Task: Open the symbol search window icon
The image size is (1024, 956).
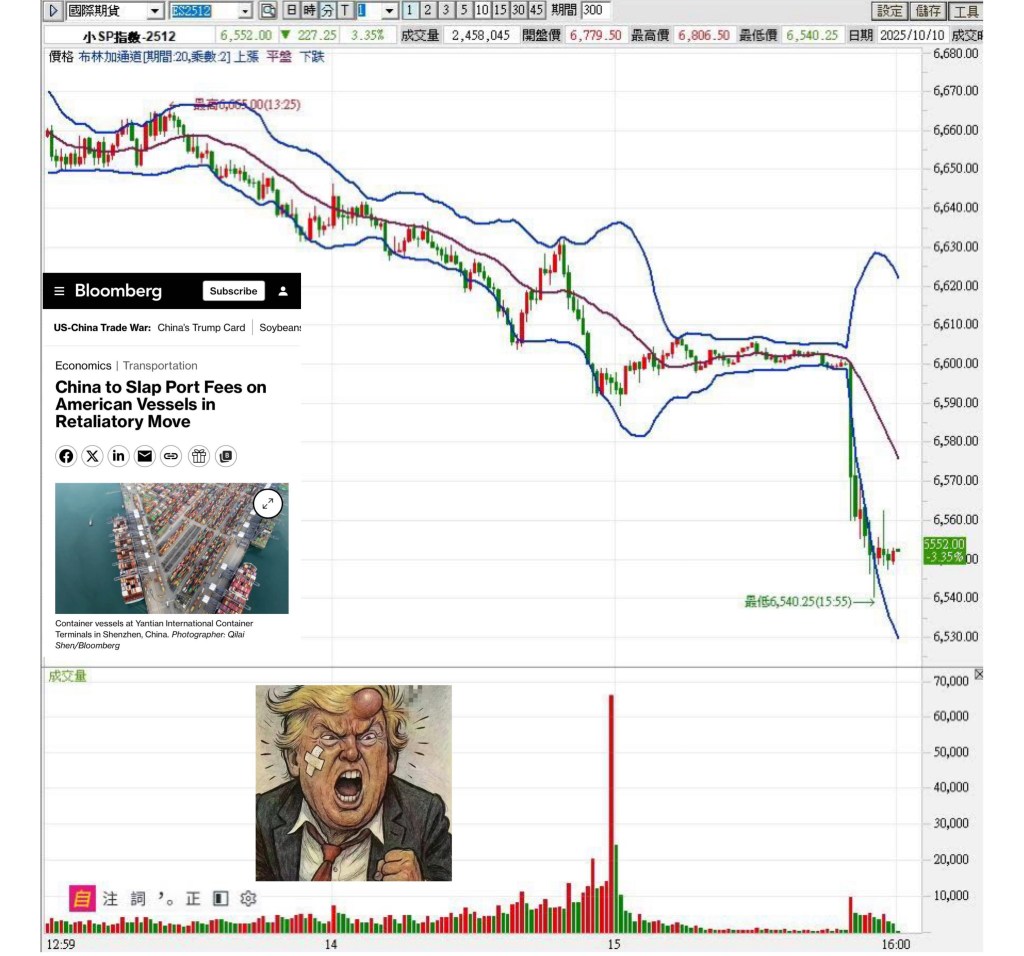Action: coord(268,10)
